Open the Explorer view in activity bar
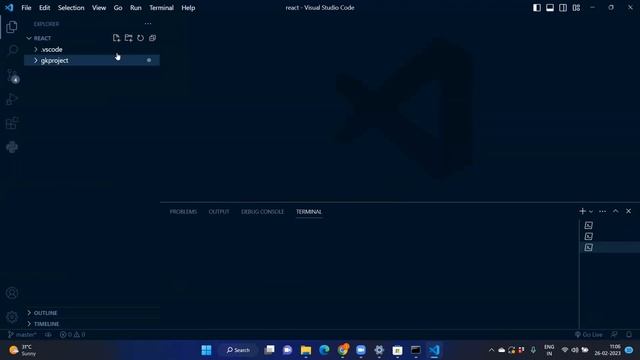 coord(12,27)
